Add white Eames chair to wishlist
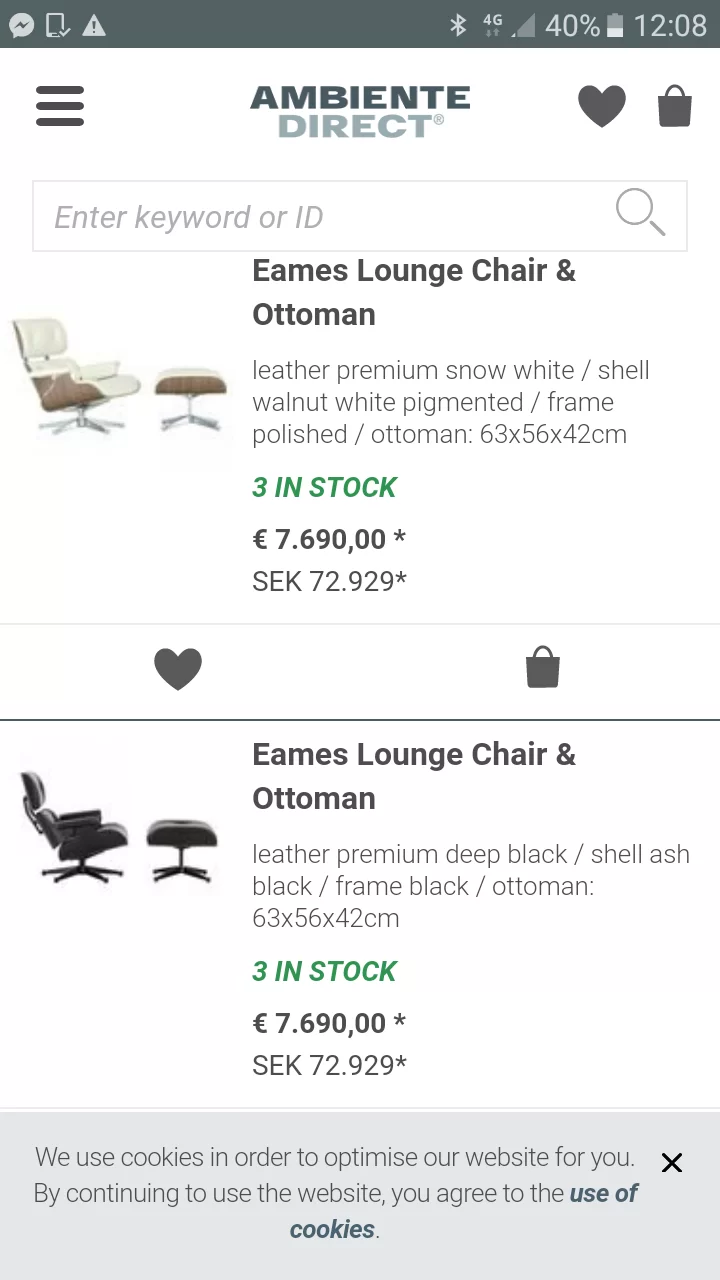 click(178, 669)
